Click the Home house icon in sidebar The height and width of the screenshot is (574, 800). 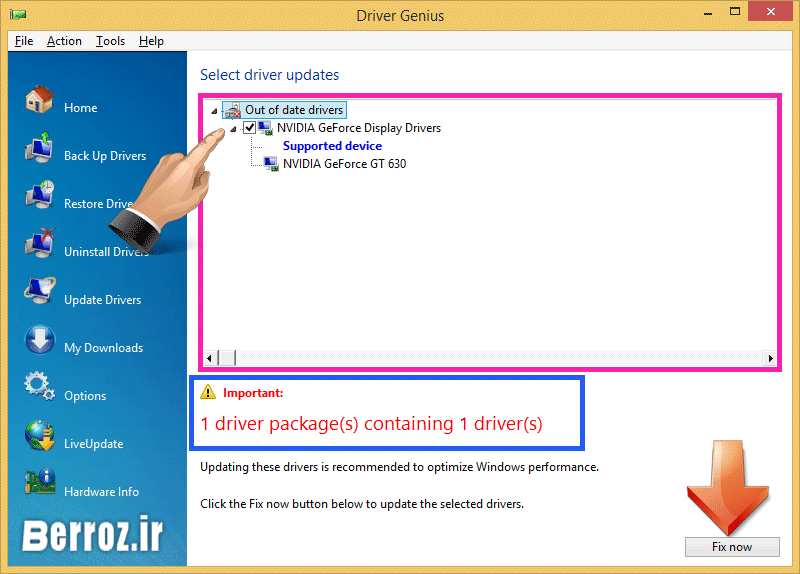coord(39,100)
